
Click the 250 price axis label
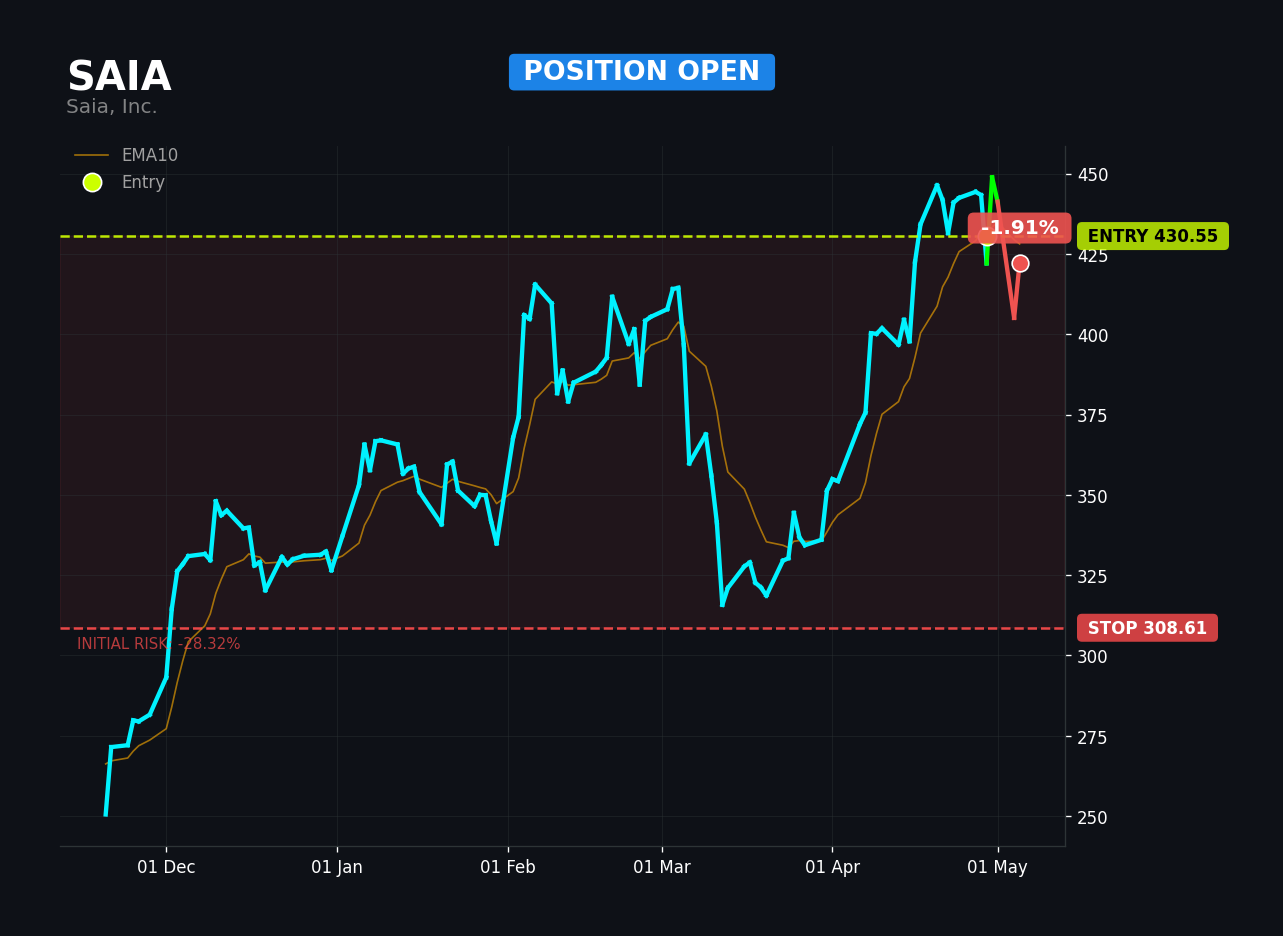1093,817
